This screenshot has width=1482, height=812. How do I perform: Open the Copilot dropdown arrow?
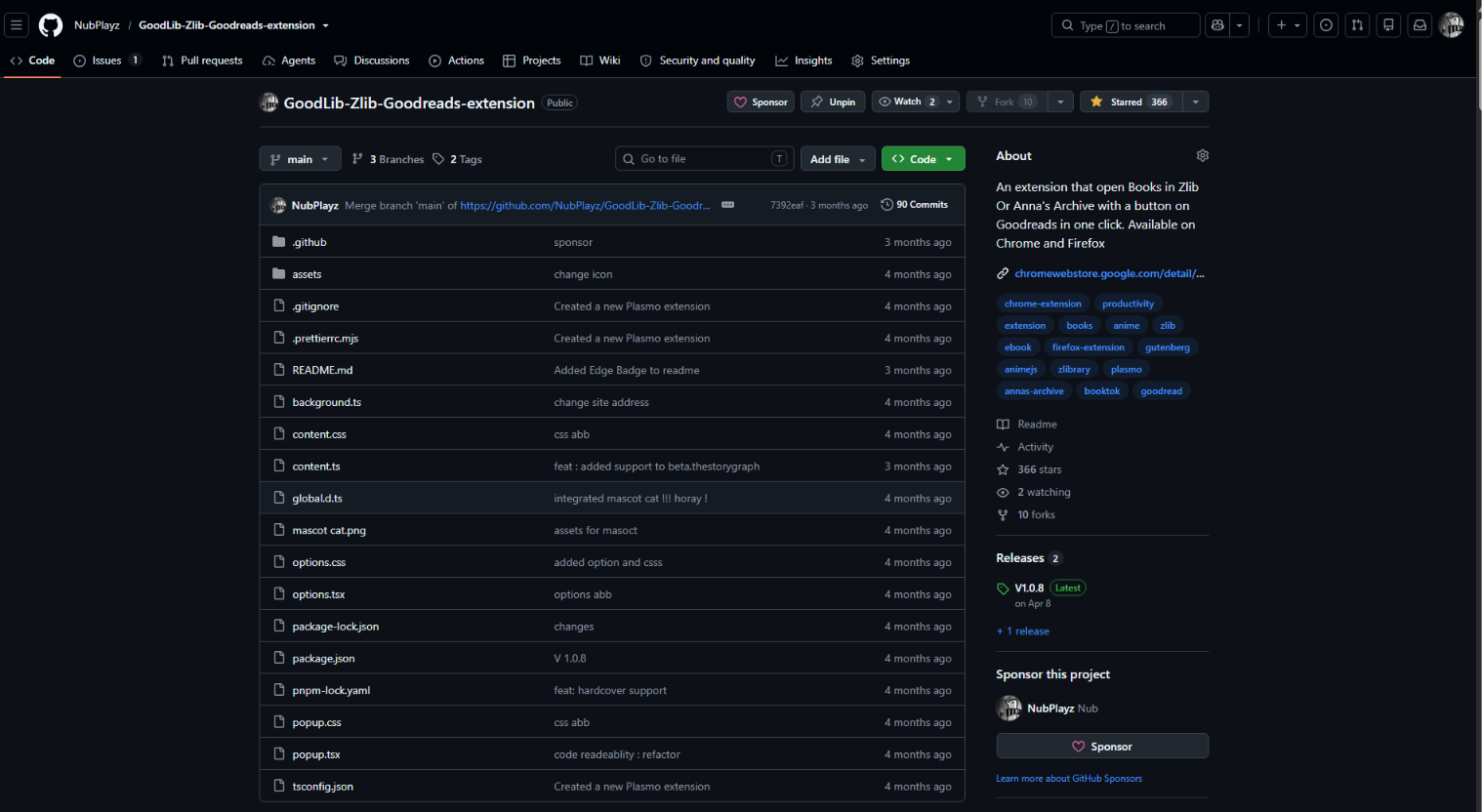coord(1239,25)
